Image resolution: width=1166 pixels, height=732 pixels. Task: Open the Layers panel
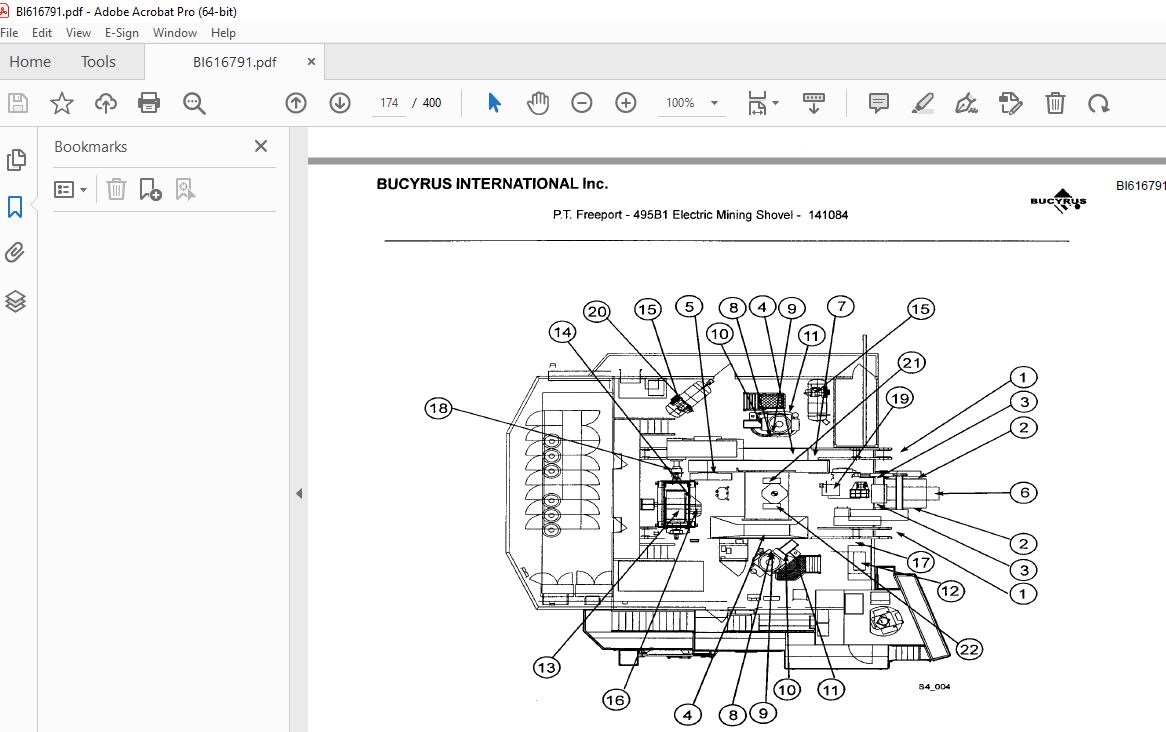[16, 301]
